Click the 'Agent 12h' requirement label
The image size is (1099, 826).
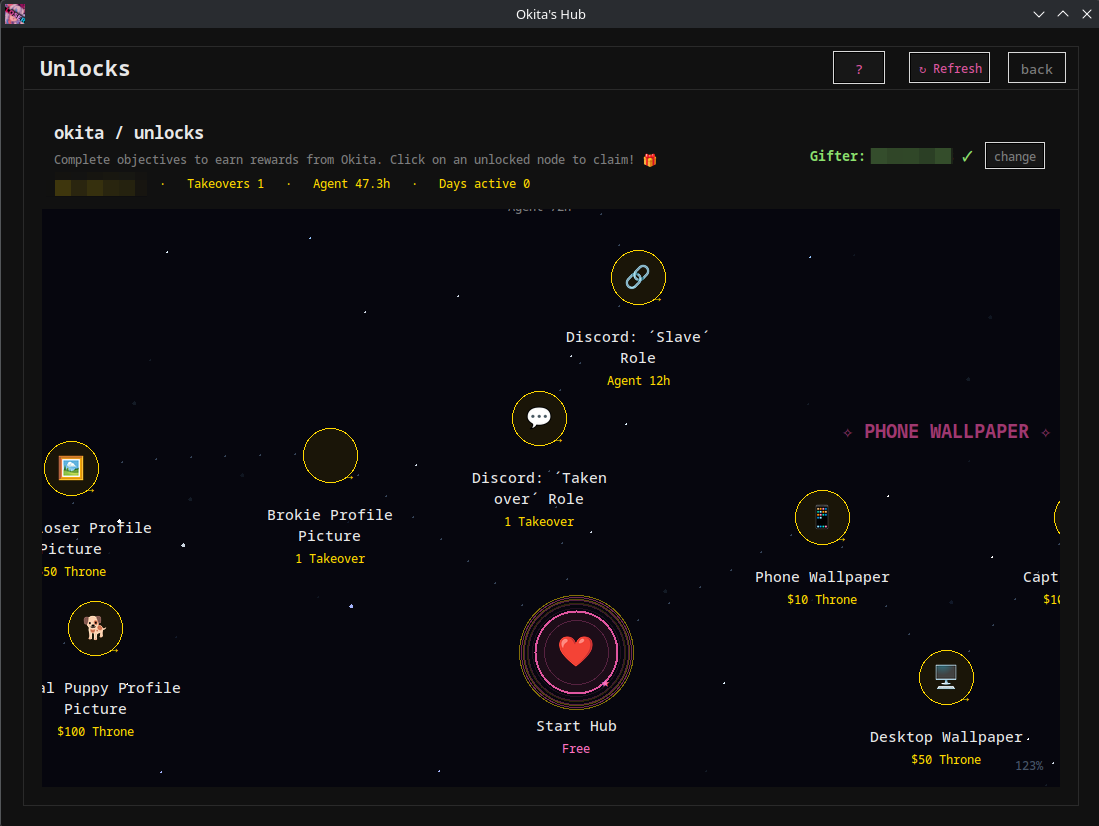(639, 381)
